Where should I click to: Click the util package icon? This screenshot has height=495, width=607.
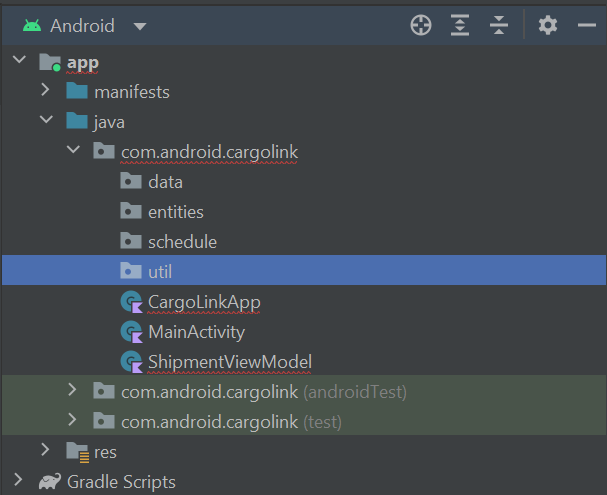coord(131,271)
